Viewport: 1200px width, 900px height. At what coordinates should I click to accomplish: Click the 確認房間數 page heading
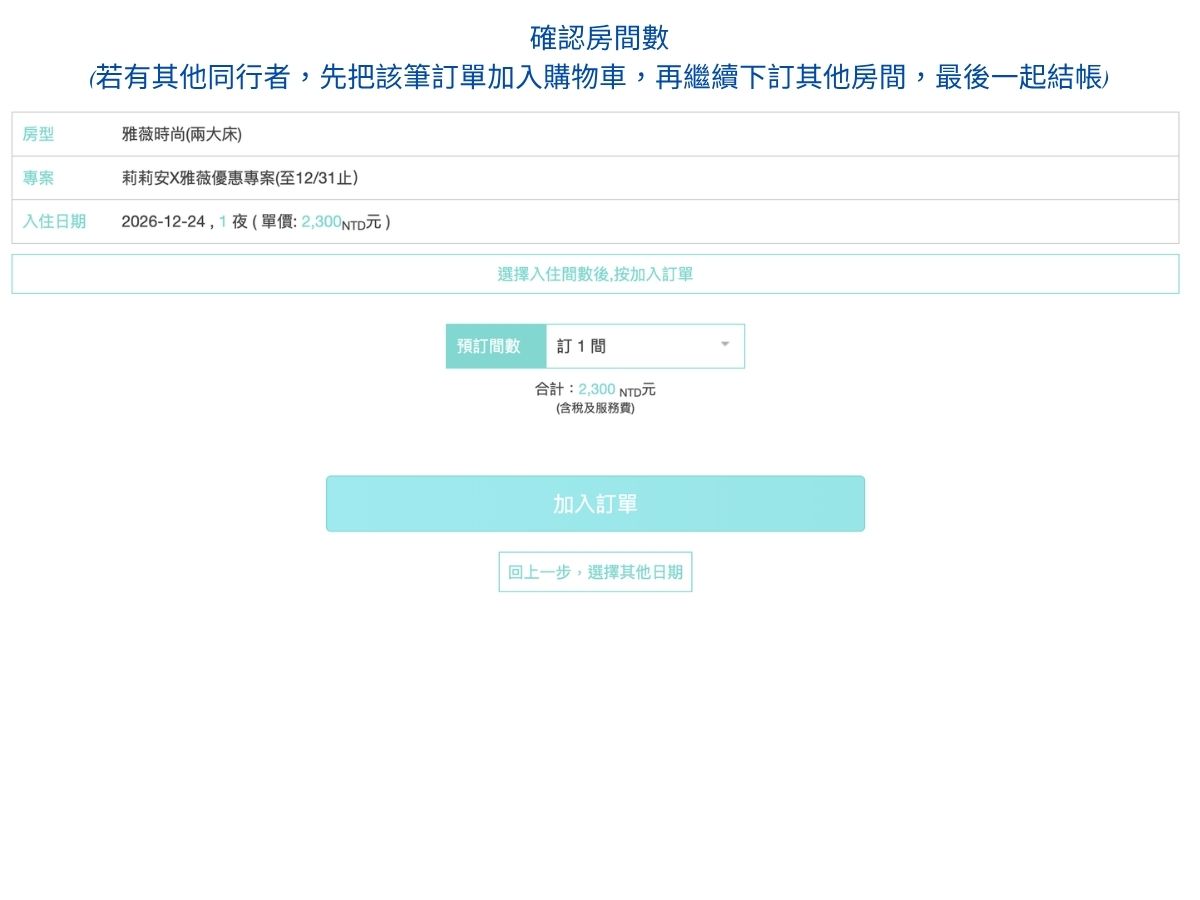(599, 38)
